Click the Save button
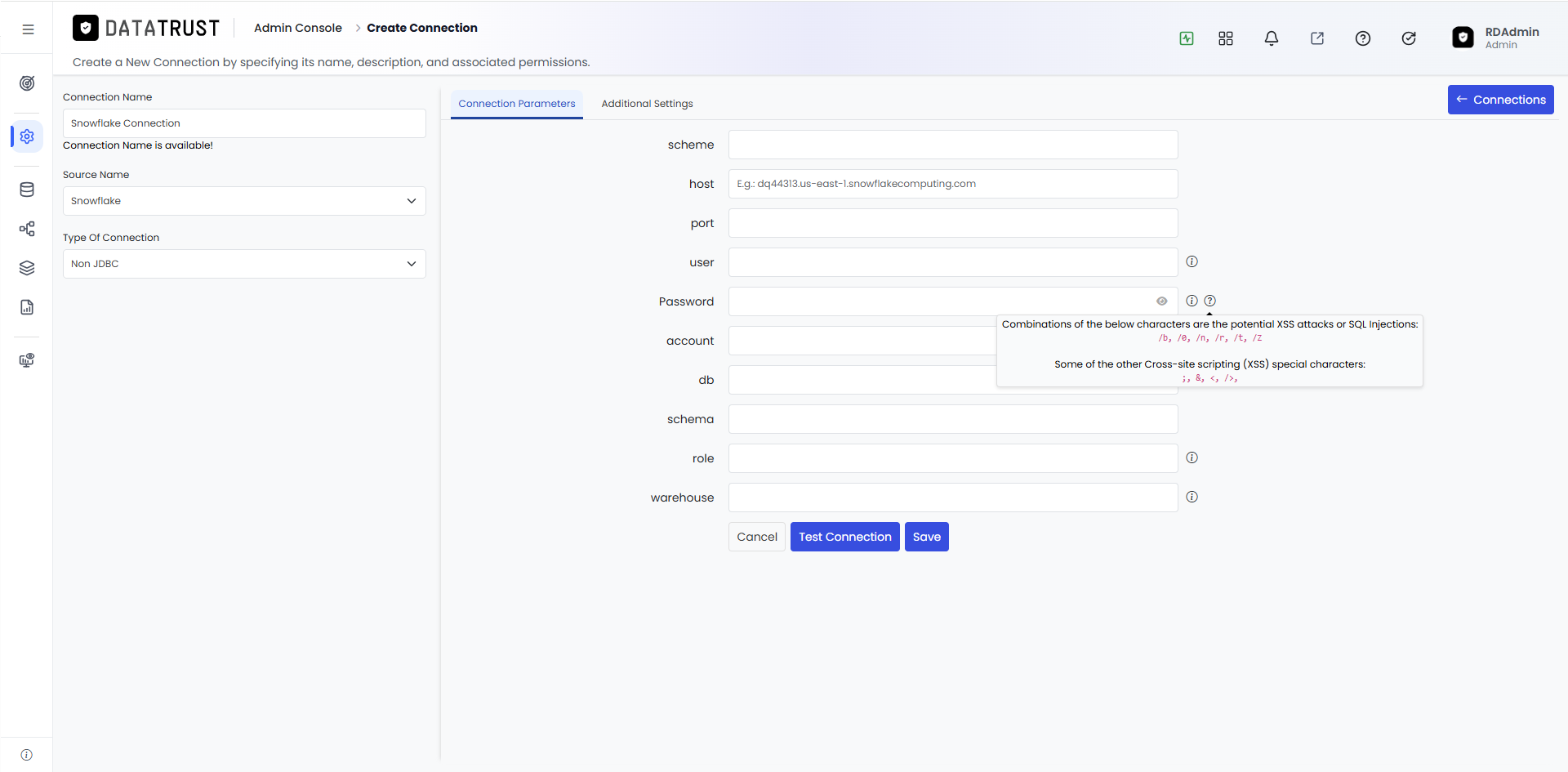 coord(927,537)
